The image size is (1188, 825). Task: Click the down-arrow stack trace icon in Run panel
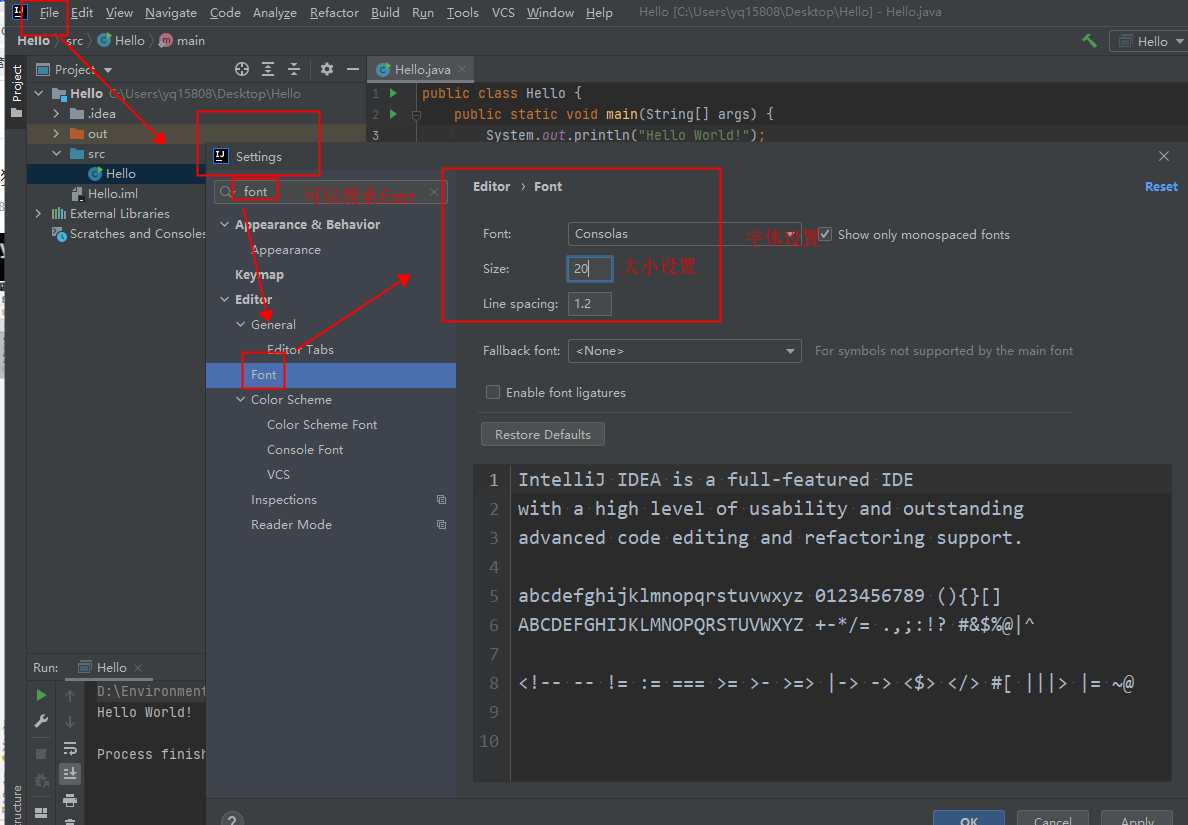pyautogui.click(x=70, y=721)
